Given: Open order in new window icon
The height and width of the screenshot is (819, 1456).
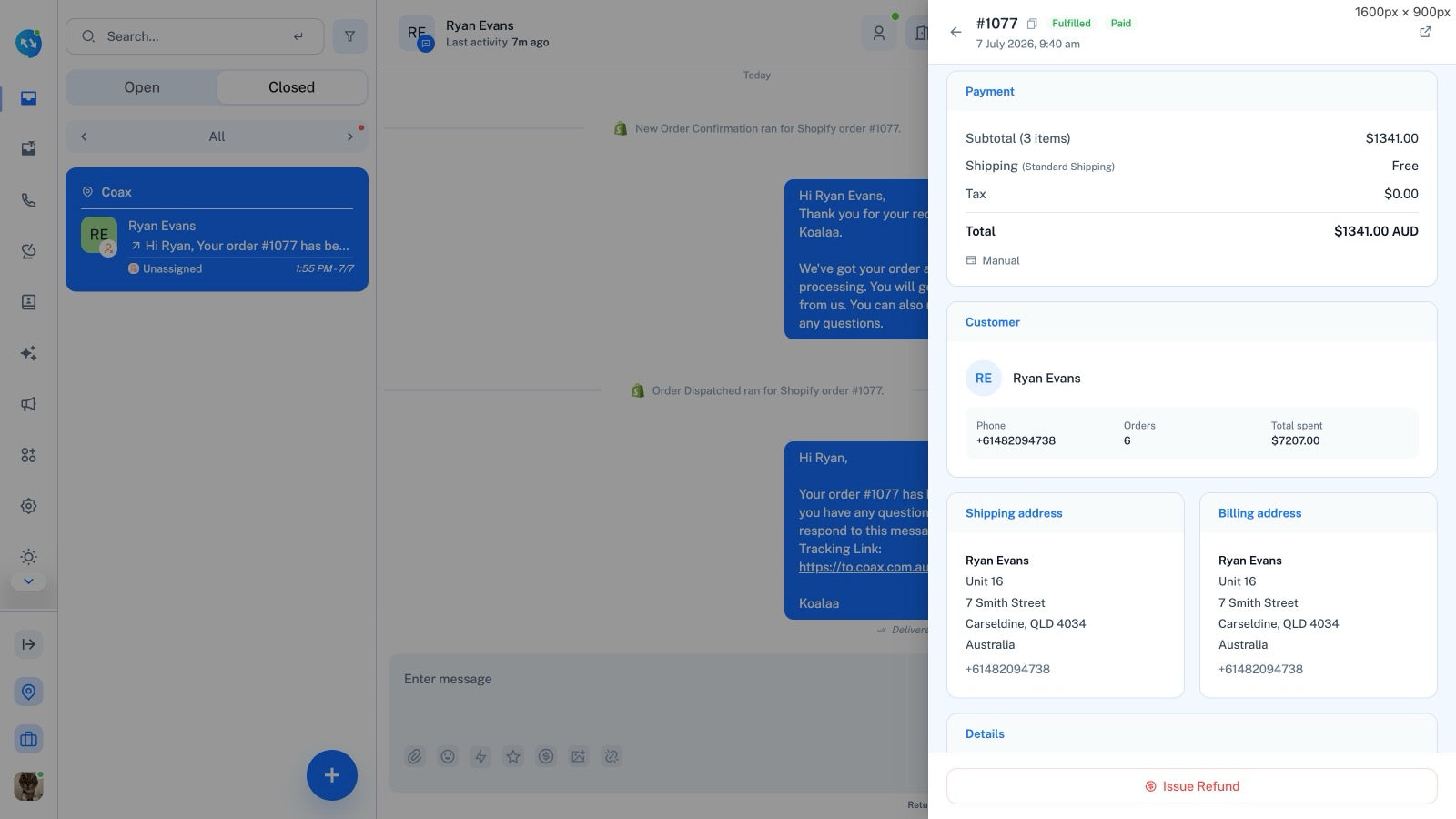Looking at the screenshot, I should [x=1425, y=32].
